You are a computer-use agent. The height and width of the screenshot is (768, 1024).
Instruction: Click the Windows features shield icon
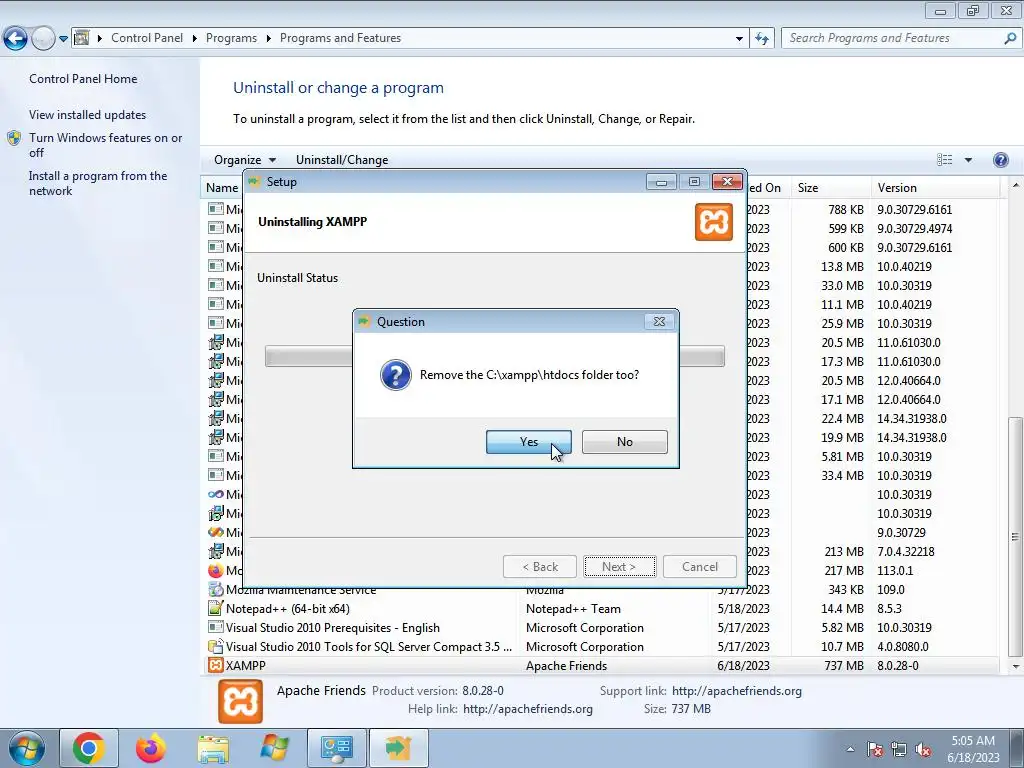pos(14,138)
